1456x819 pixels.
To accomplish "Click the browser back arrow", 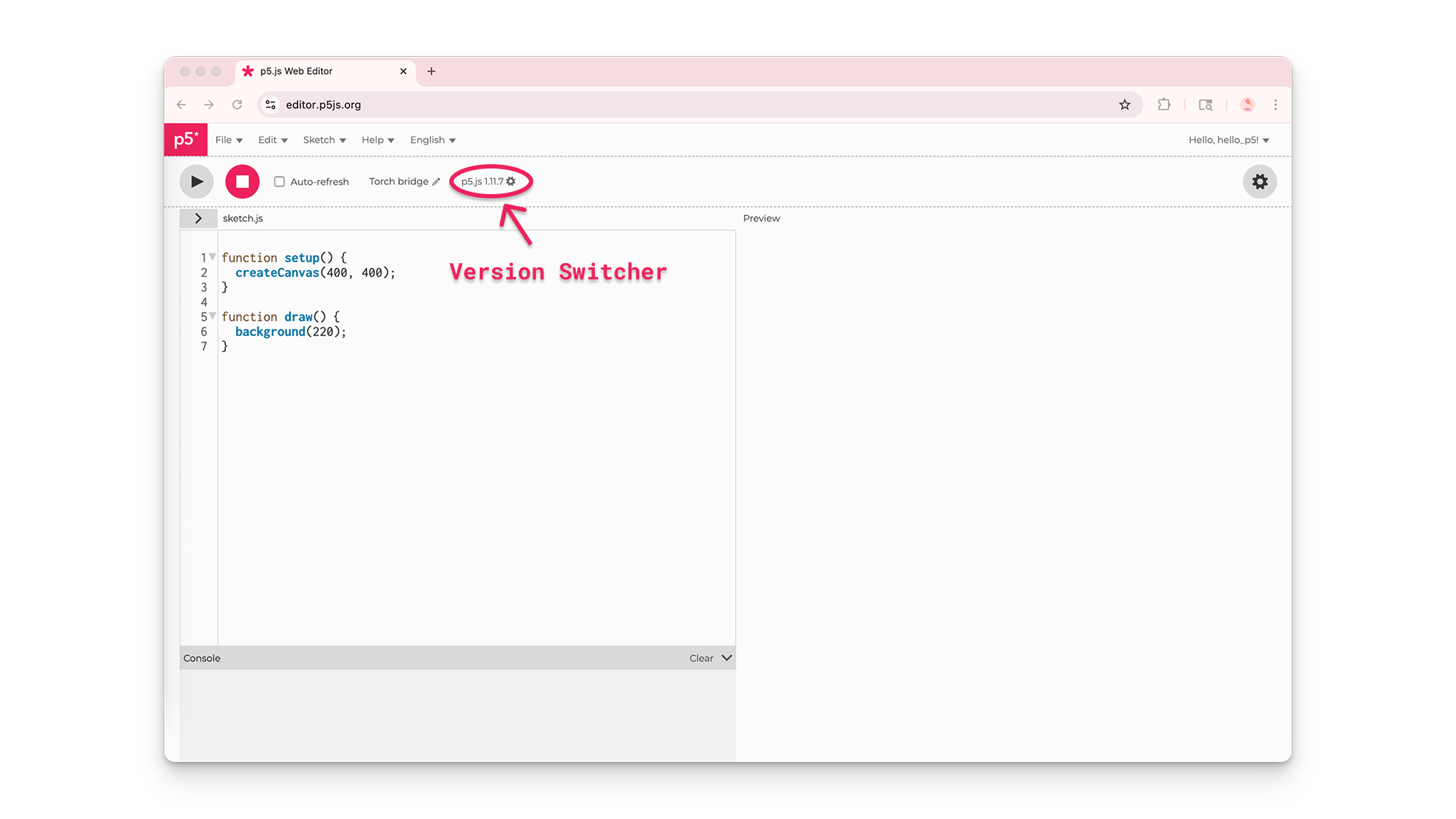I will pyautogui.click(x=181, y=105).
